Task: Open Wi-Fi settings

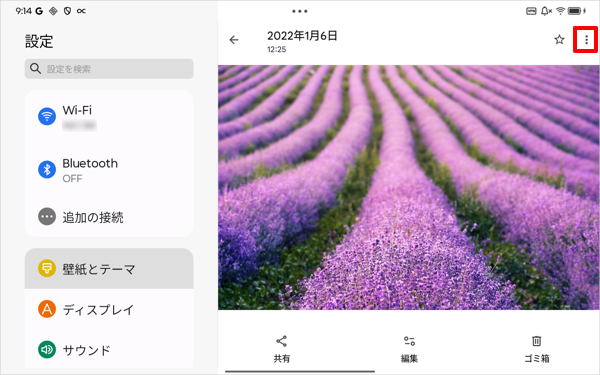Action: (109, 116)
